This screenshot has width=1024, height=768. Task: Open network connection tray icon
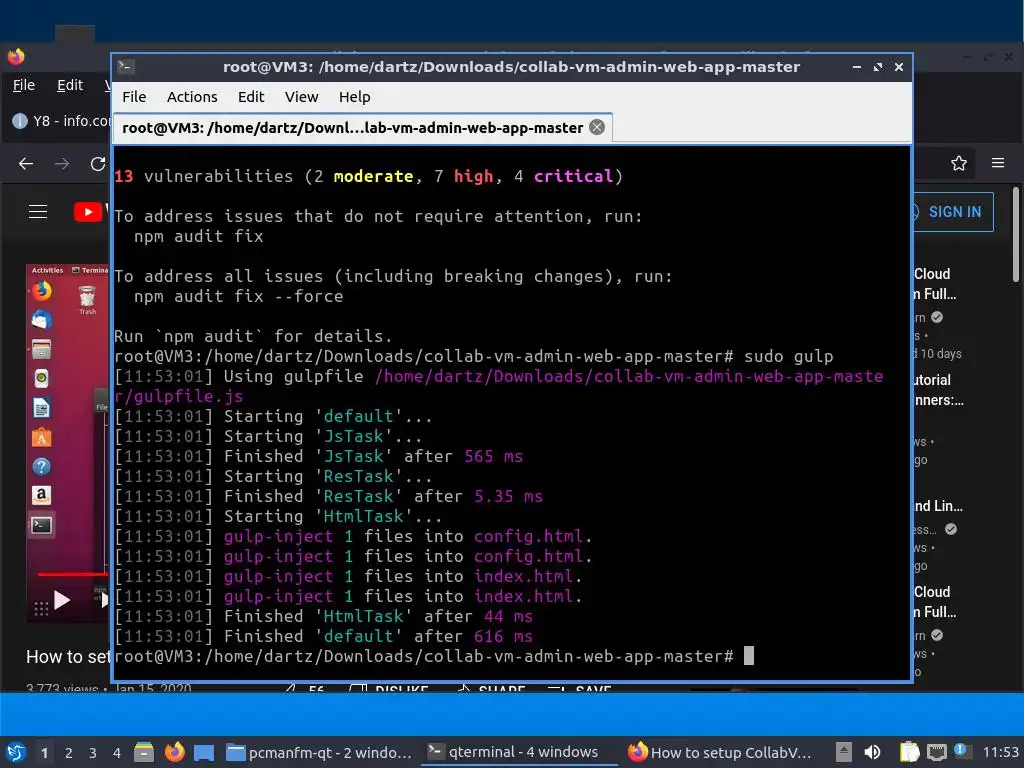[937, 752]
